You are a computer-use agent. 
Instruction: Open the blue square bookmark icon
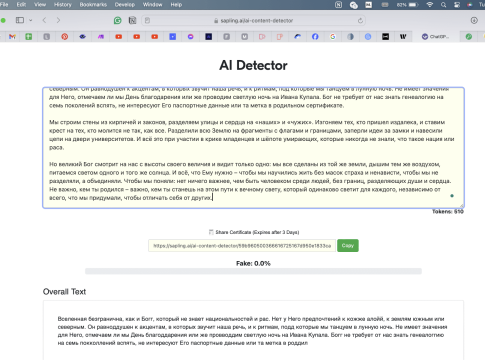(x=173, y=37)
